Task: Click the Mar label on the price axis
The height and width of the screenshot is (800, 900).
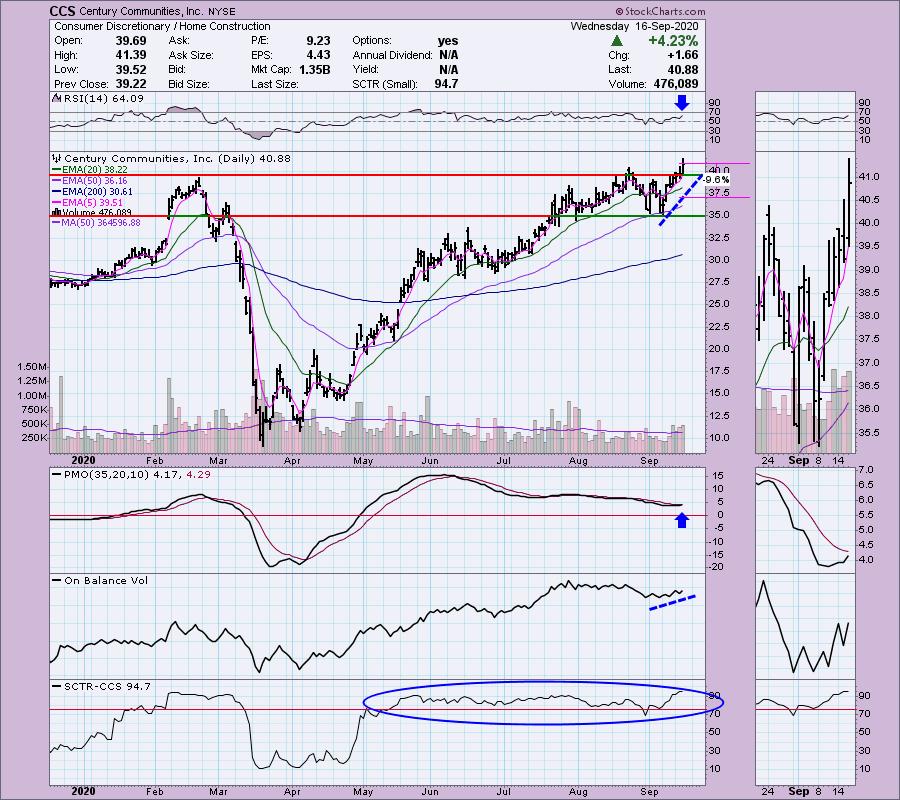Action: pyautogui.click(x=219, y=460)
